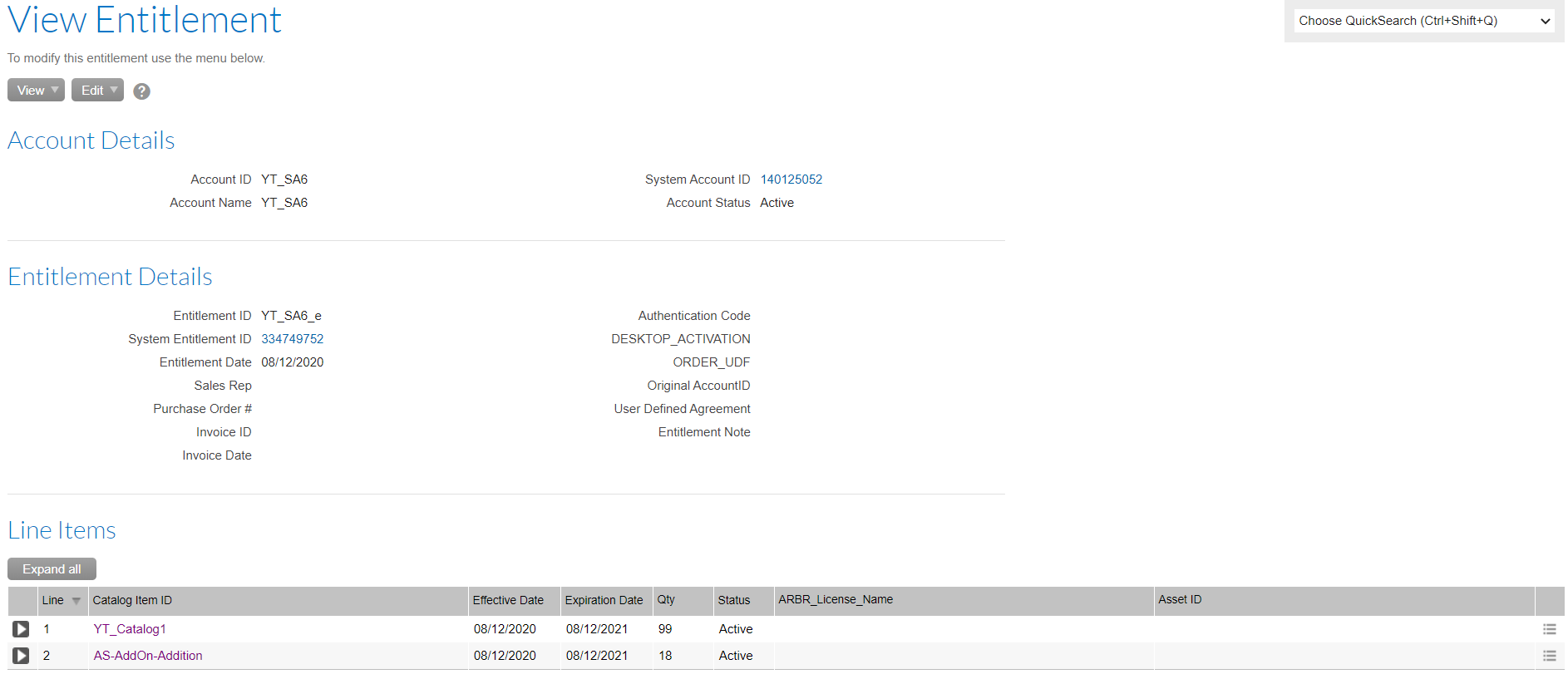
Task: Click the Line Items section heading
Action: coord(62,530)
